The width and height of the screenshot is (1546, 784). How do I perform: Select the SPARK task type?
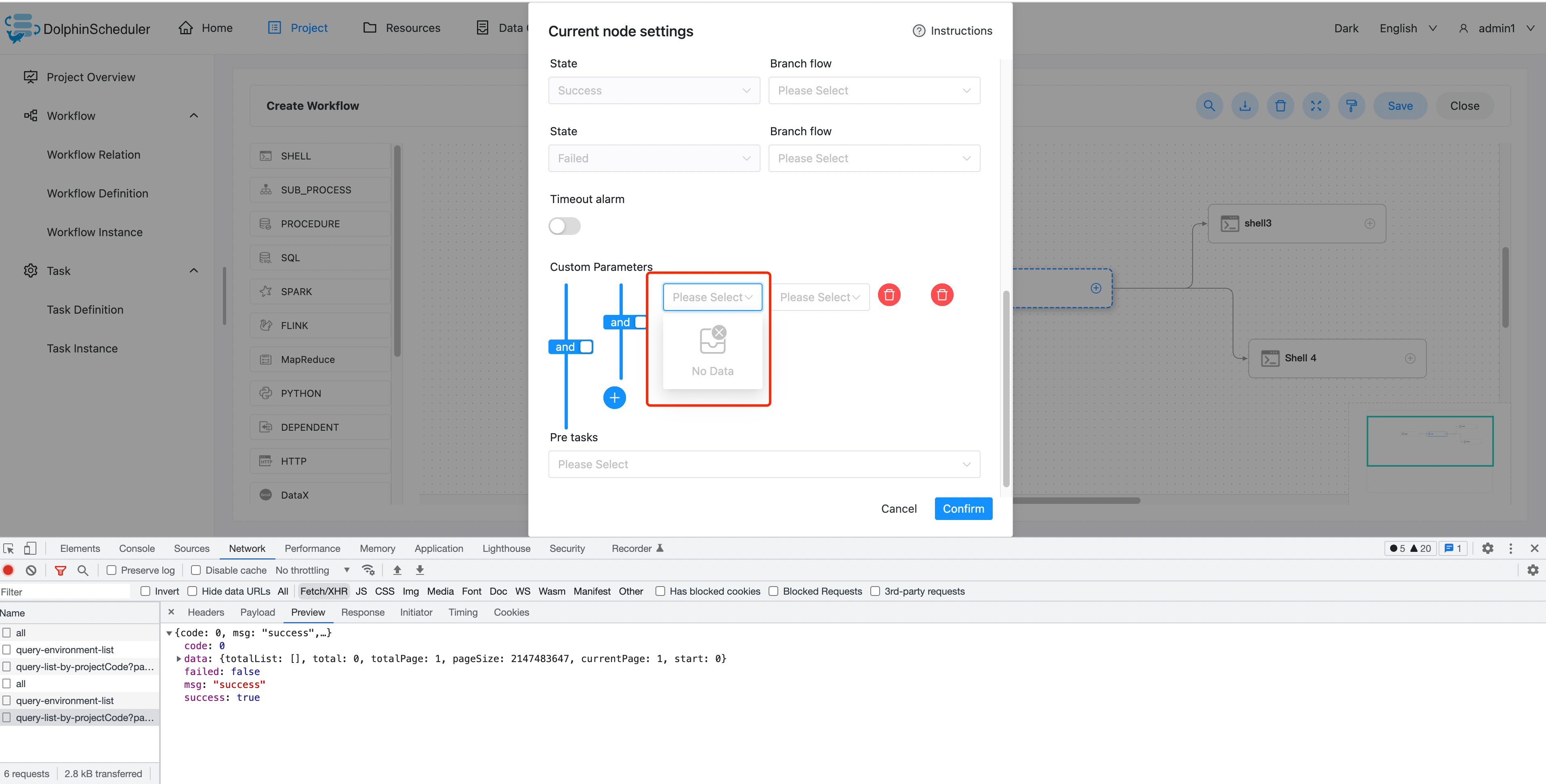(319, 291)
